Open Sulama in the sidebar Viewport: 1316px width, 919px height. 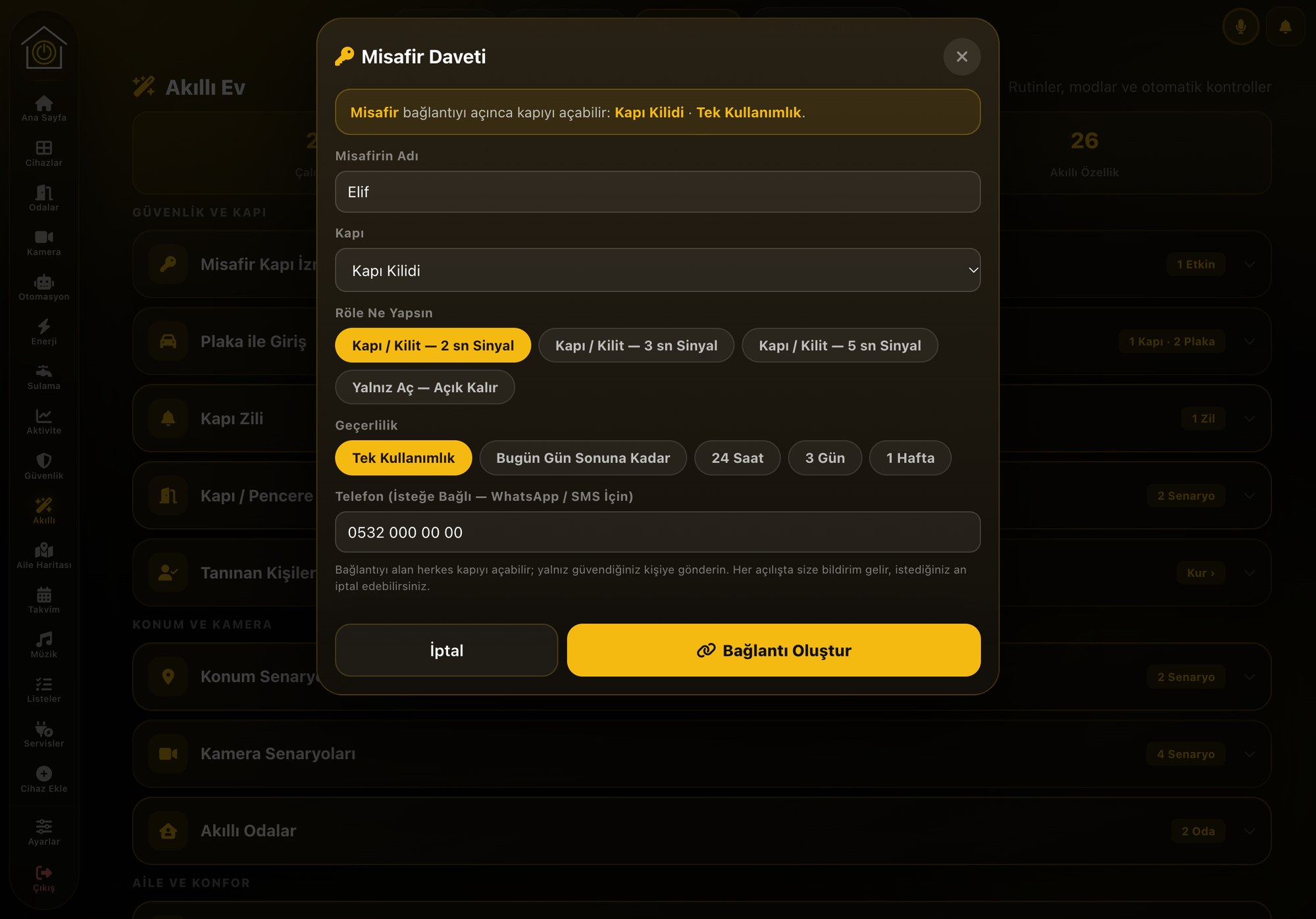[43, 377]
